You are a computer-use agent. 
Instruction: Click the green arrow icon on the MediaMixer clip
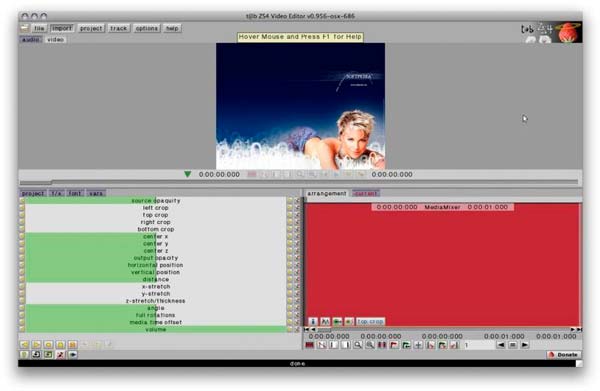(x=338, y=322)
